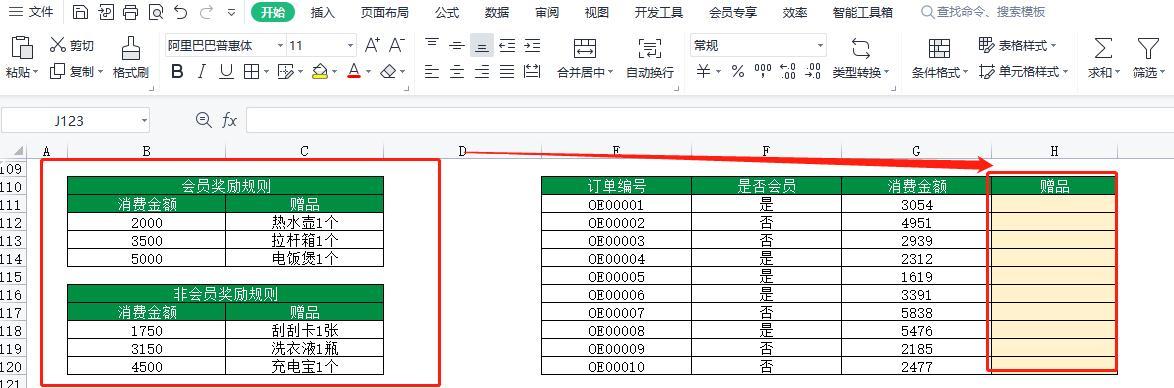Open the font size dropdown
Viewport: 1174px width, 388px height.
[350, 46]
